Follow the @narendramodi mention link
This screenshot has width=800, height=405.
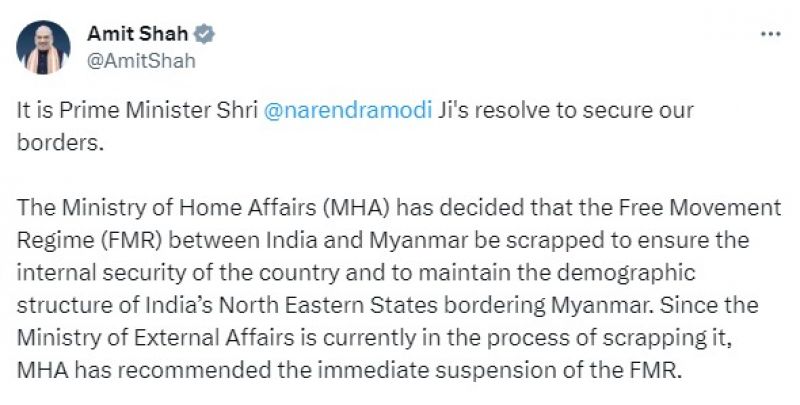[347, 112]
